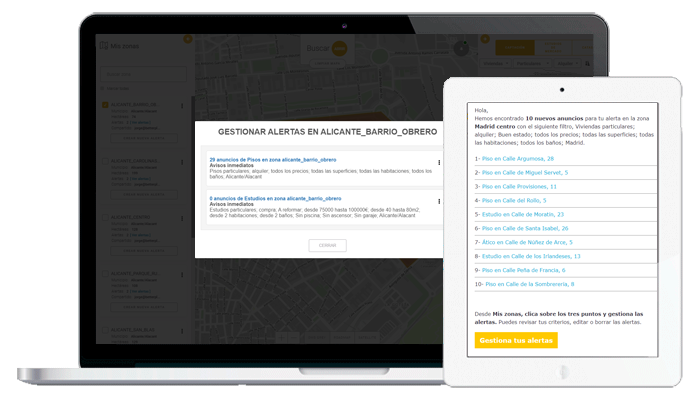
Task: Open the Particulares dropdown filter
Action: (x=532, y=64)
